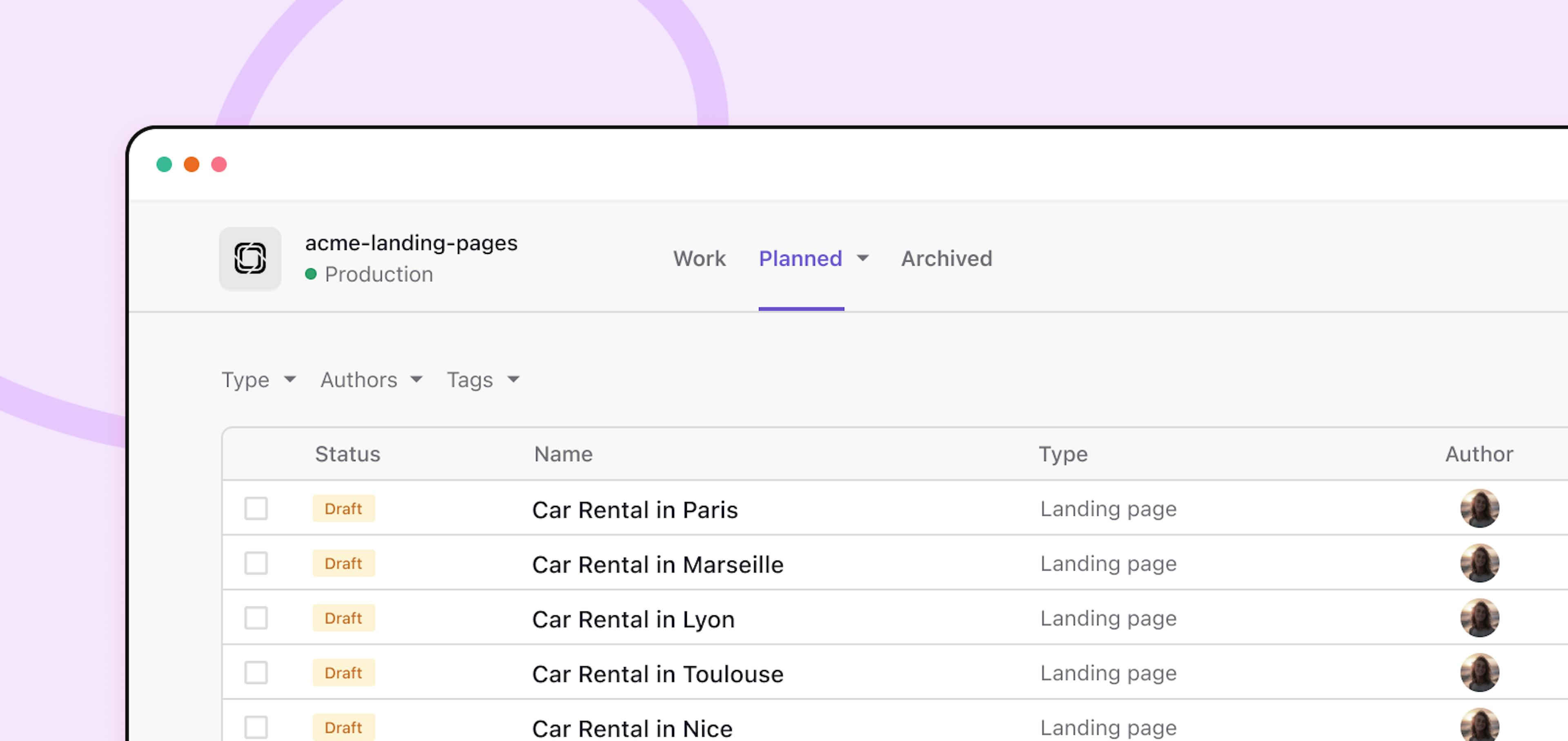The width and height of the screenshot is (1568, 741).
Task: Open the Car Rental in Nice page
Action: [632, 728]
